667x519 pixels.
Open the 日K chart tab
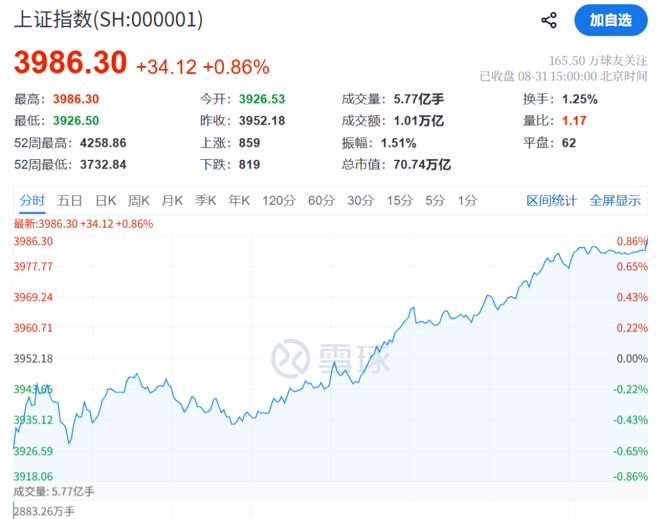(x=105, y=200)
